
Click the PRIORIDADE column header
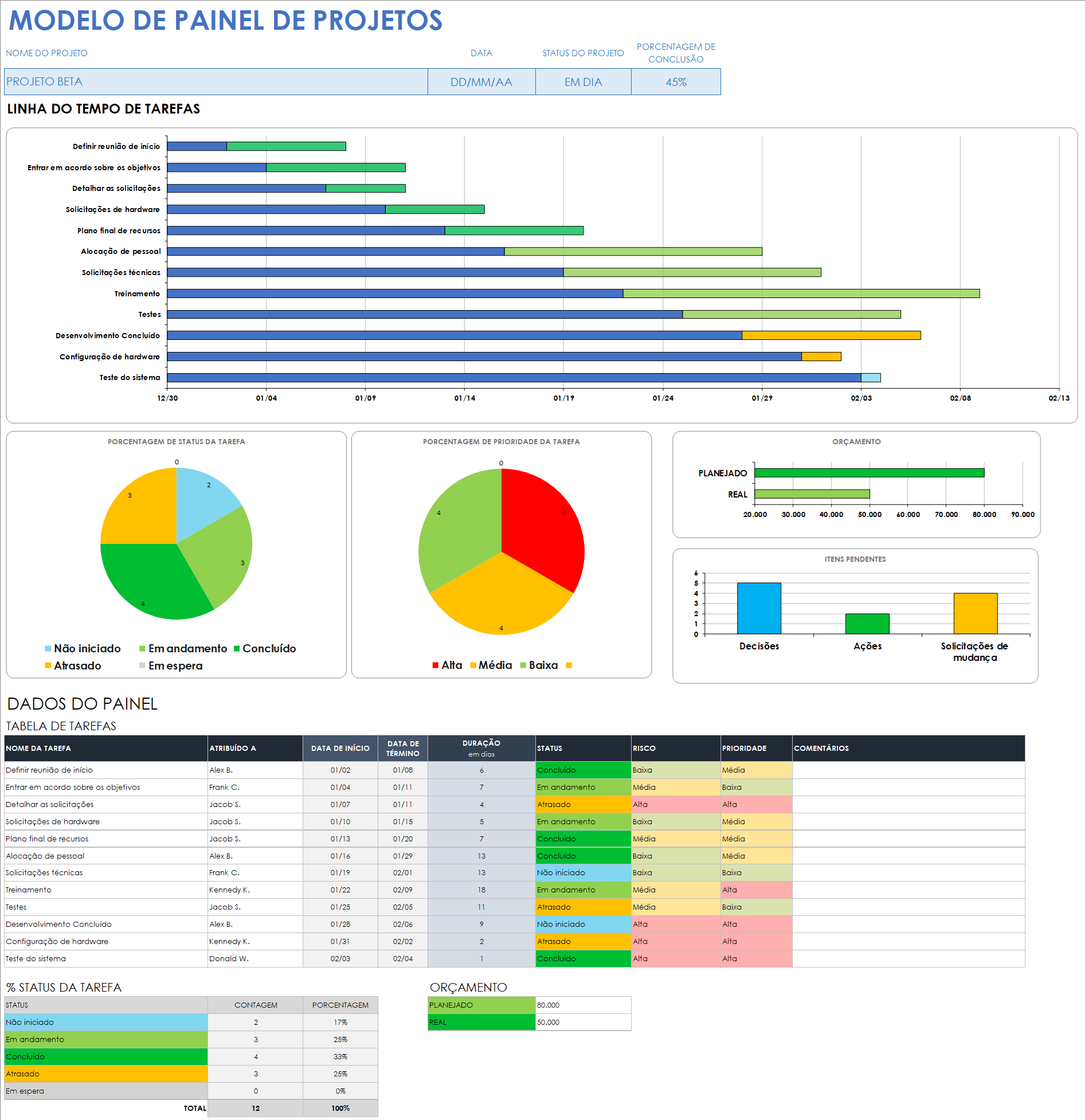click(756, 749)
